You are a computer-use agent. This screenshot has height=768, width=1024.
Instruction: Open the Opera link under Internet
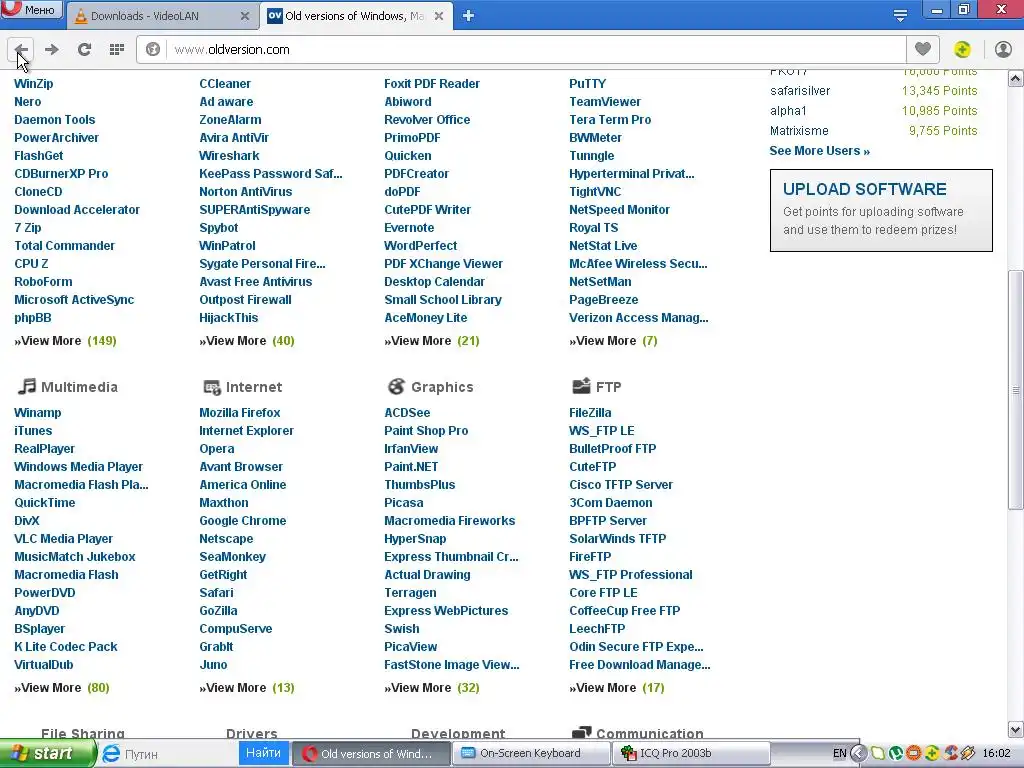217,449
